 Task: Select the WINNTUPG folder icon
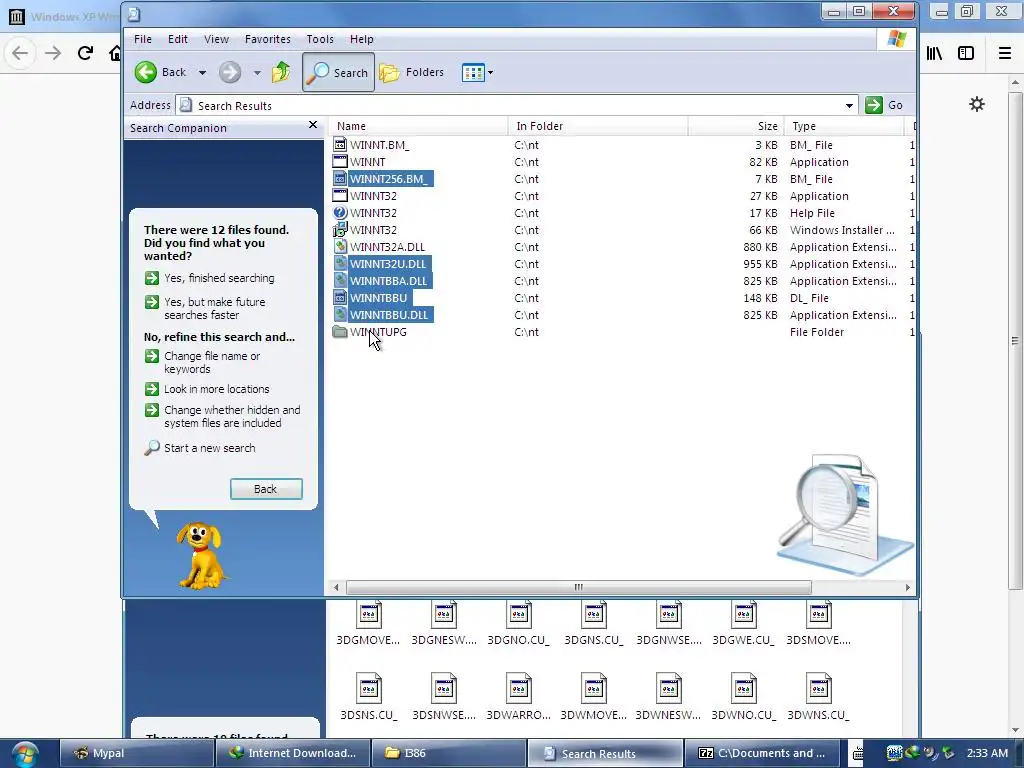click(340, 332)
